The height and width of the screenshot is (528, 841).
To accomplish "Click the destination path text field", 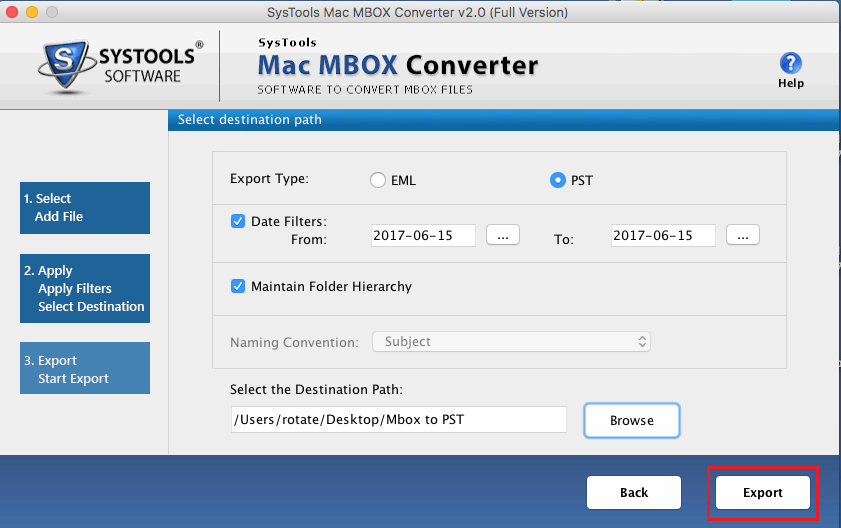I will (x=399, y=420).
